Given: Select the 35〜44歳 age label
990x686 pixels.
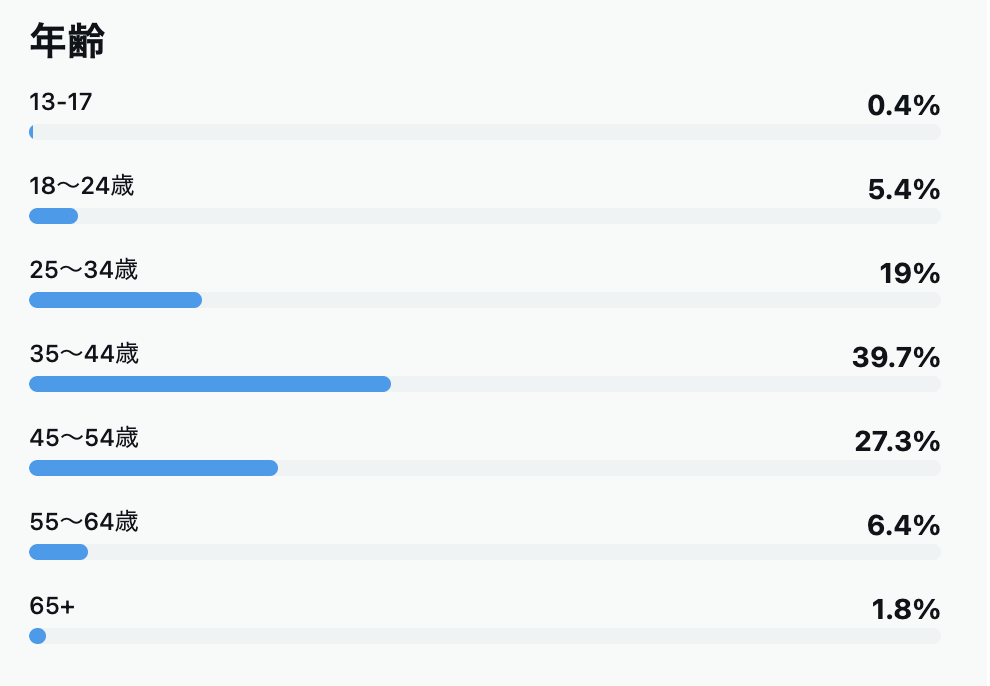Looking at the screenshot, I should [84, 353].
